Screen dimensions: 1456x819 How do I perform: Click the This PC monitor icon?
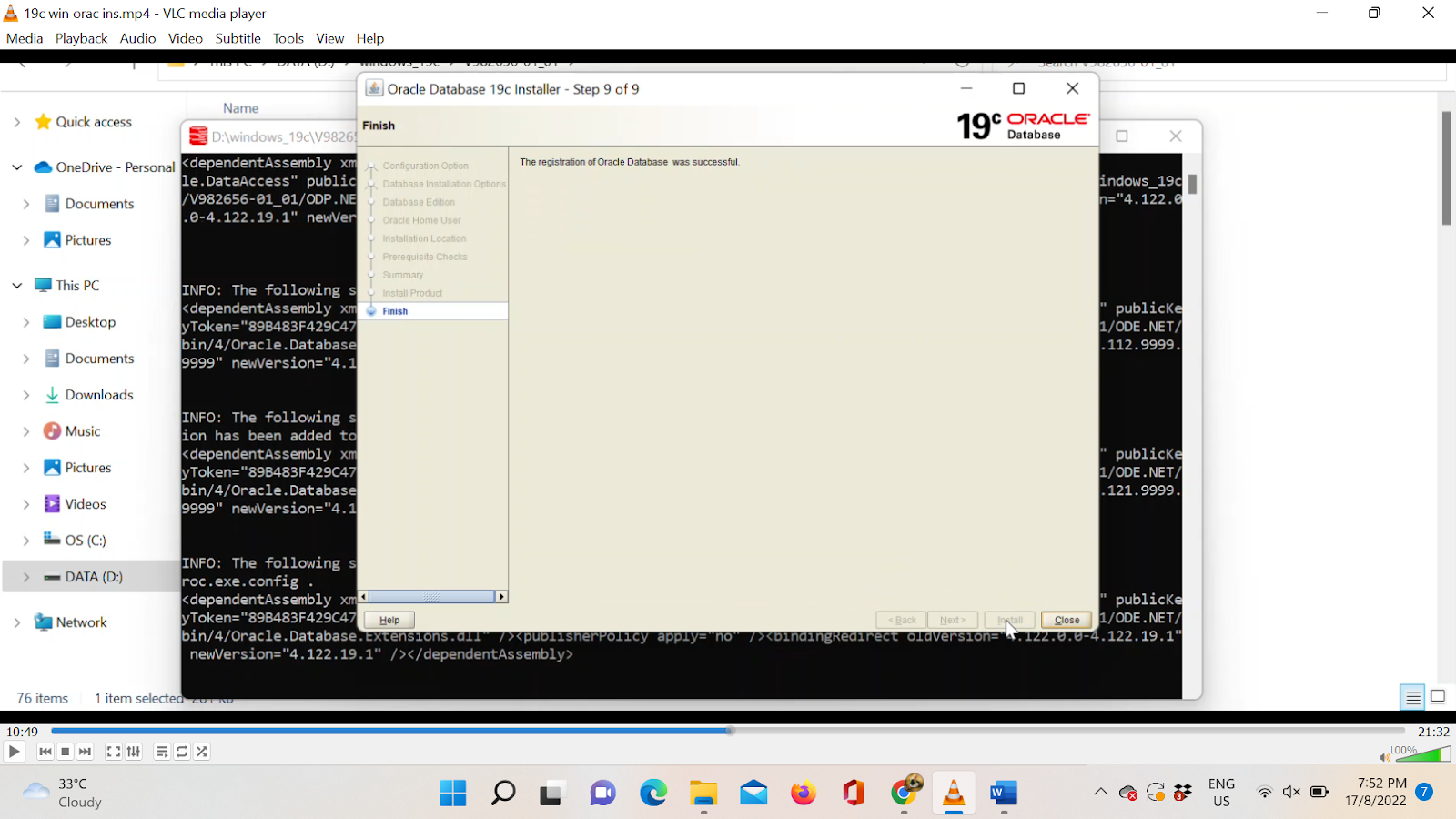(x=43, y=286)
